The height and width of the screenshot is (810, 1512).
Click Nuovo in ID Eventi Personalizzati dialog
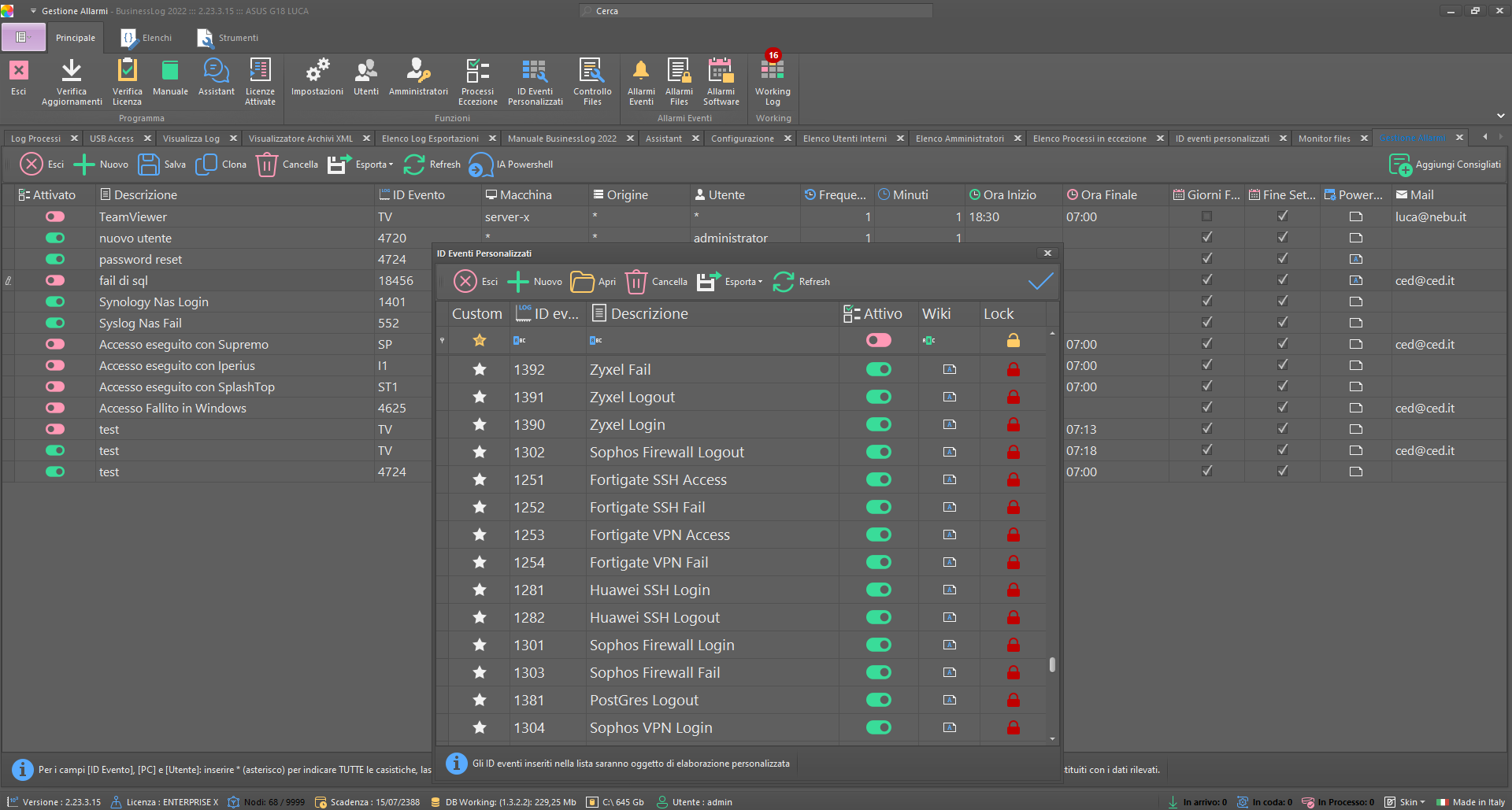coord(535,282)
